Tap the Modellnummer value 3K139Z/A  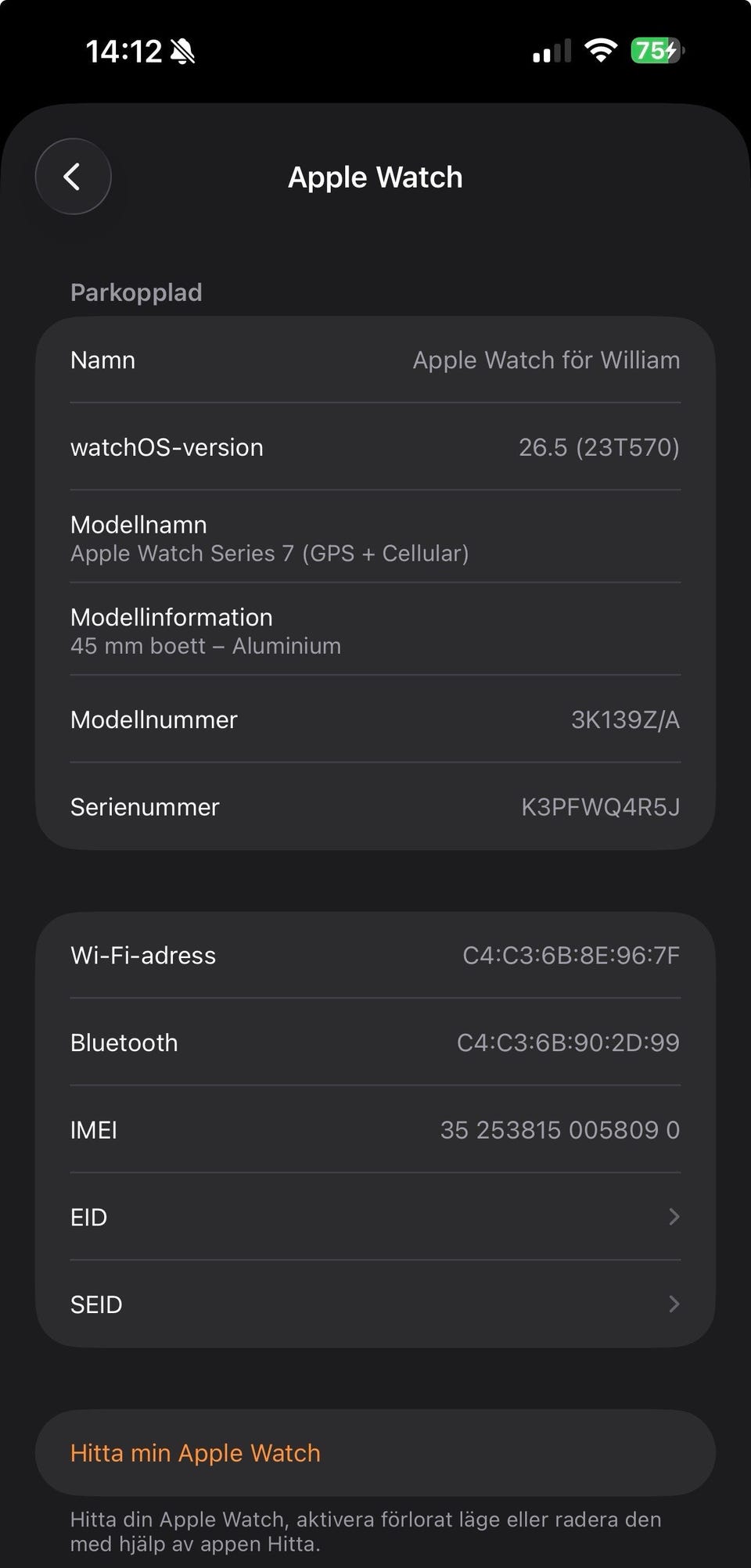click(625, 719)
